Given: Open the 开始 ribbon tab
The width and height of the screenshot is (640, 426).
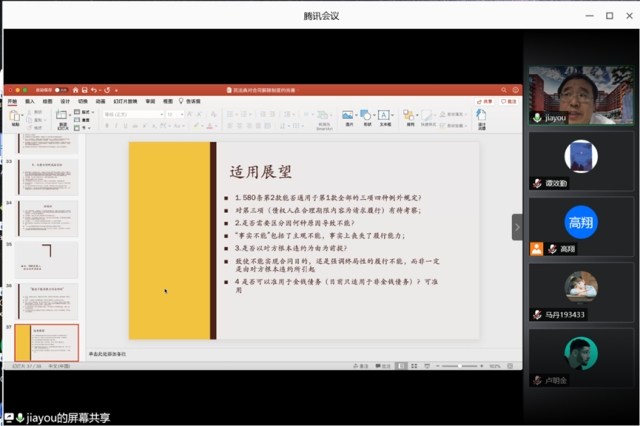Looking at the screenshot, I should (x=13, y=101).
